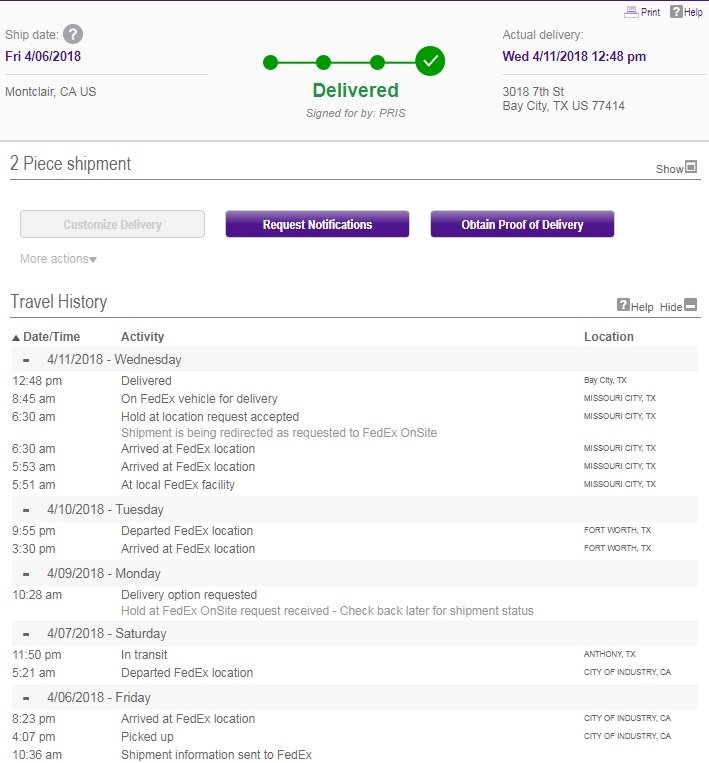The width and height of the screenshot is (709, 763).
Task: Collapse the 4/07/2018 Saturday group
Action: click(26, 634)
